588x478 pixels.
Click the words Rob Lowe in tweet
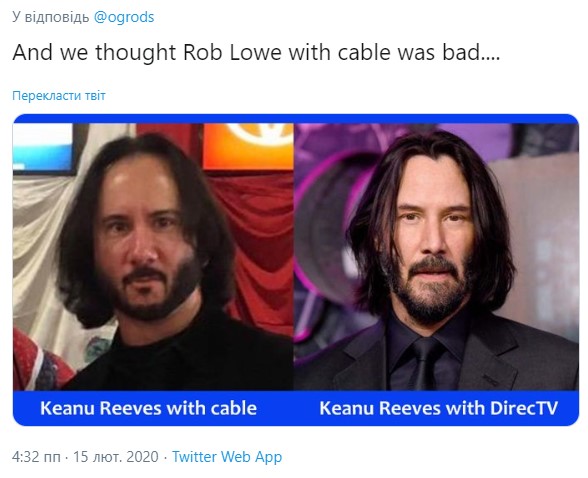click(232, 52)
